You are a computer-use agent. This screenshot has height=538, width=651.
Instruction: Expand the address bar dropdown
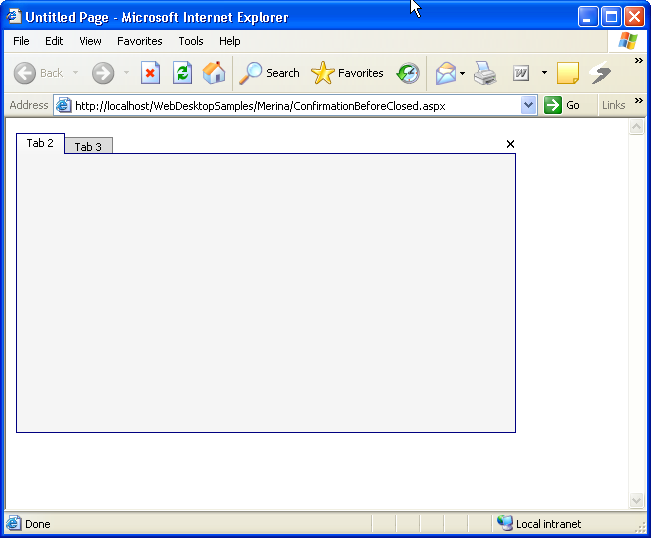tap(529, 105)
